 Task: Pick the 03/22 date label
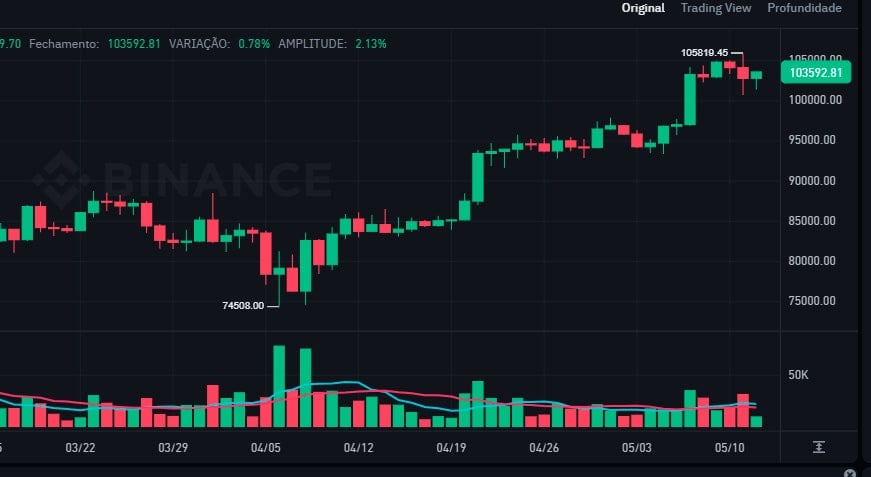[80, 447]
